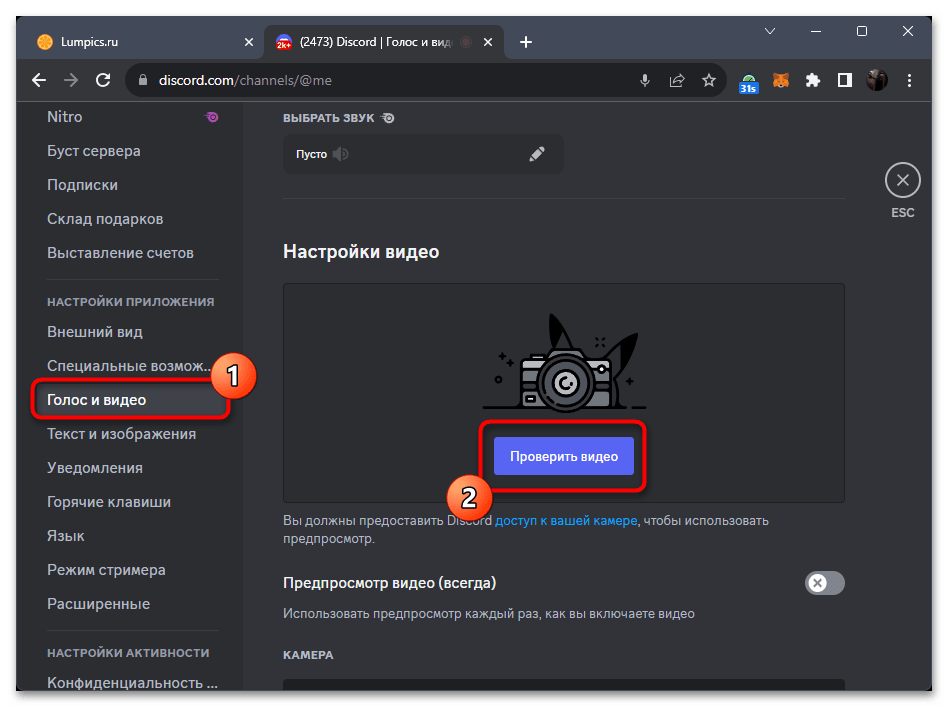Navigate back with the browser back arrow
This screenshot has height=707, width=948.
pyautogui.click(x=38, y=80)
